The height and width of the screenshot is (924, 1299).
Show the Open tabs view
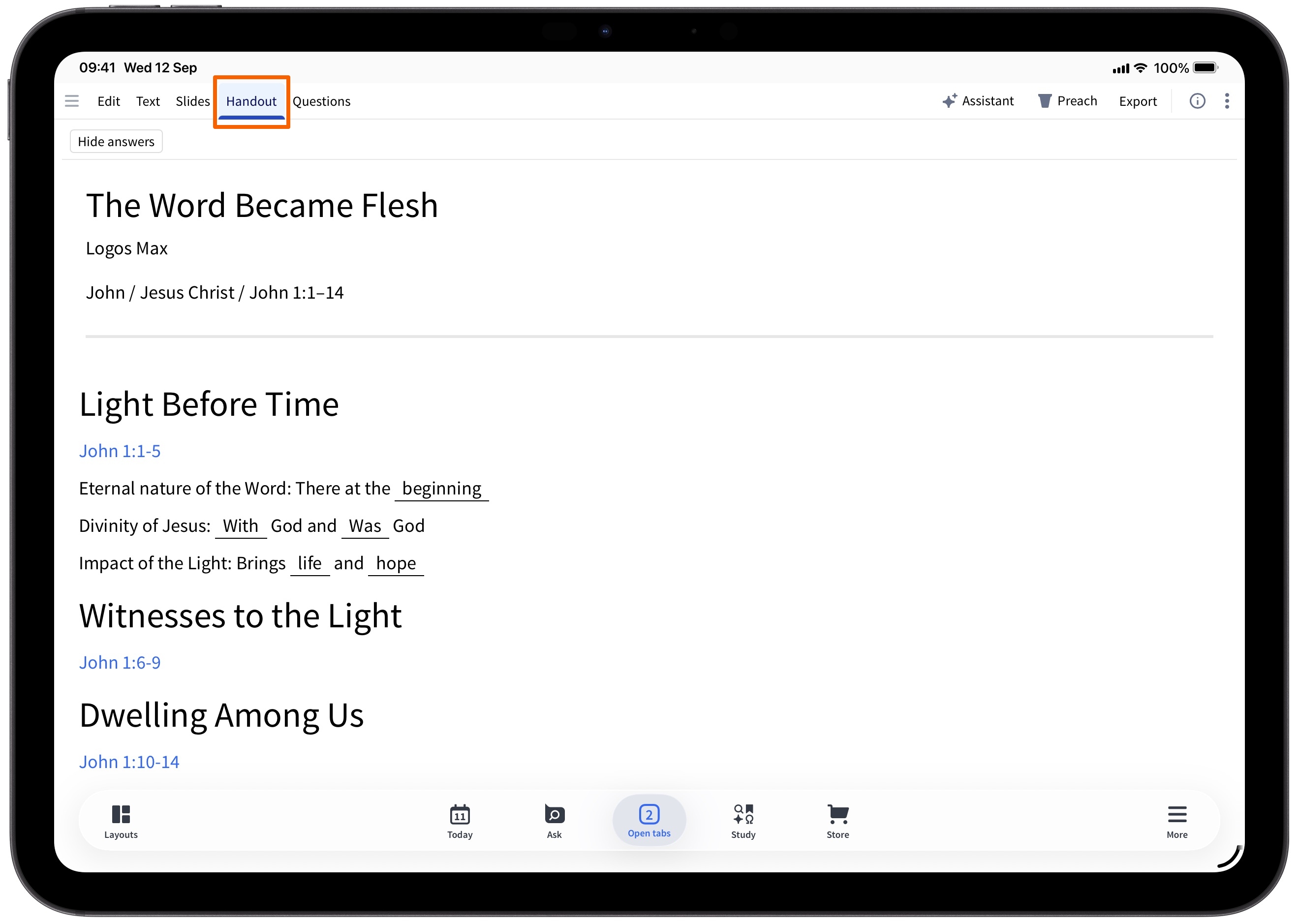point(649,820)
